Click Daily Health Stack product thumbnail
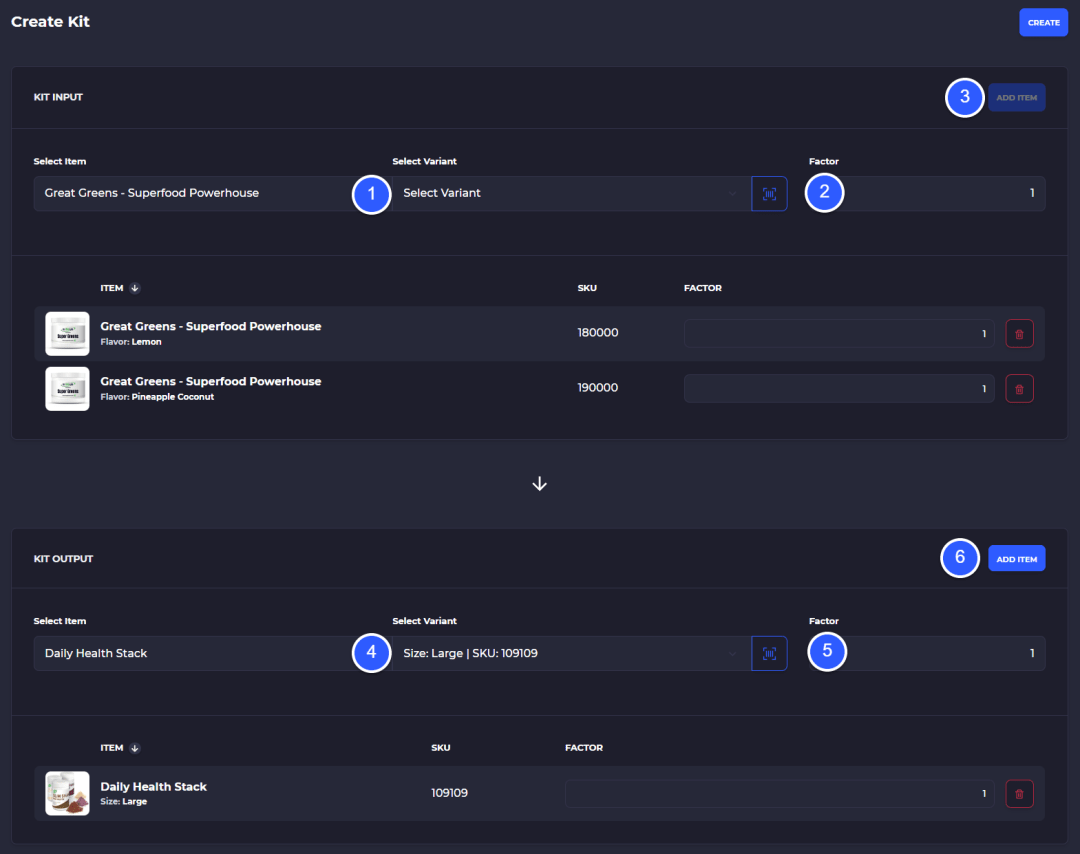 coord(68,793)
